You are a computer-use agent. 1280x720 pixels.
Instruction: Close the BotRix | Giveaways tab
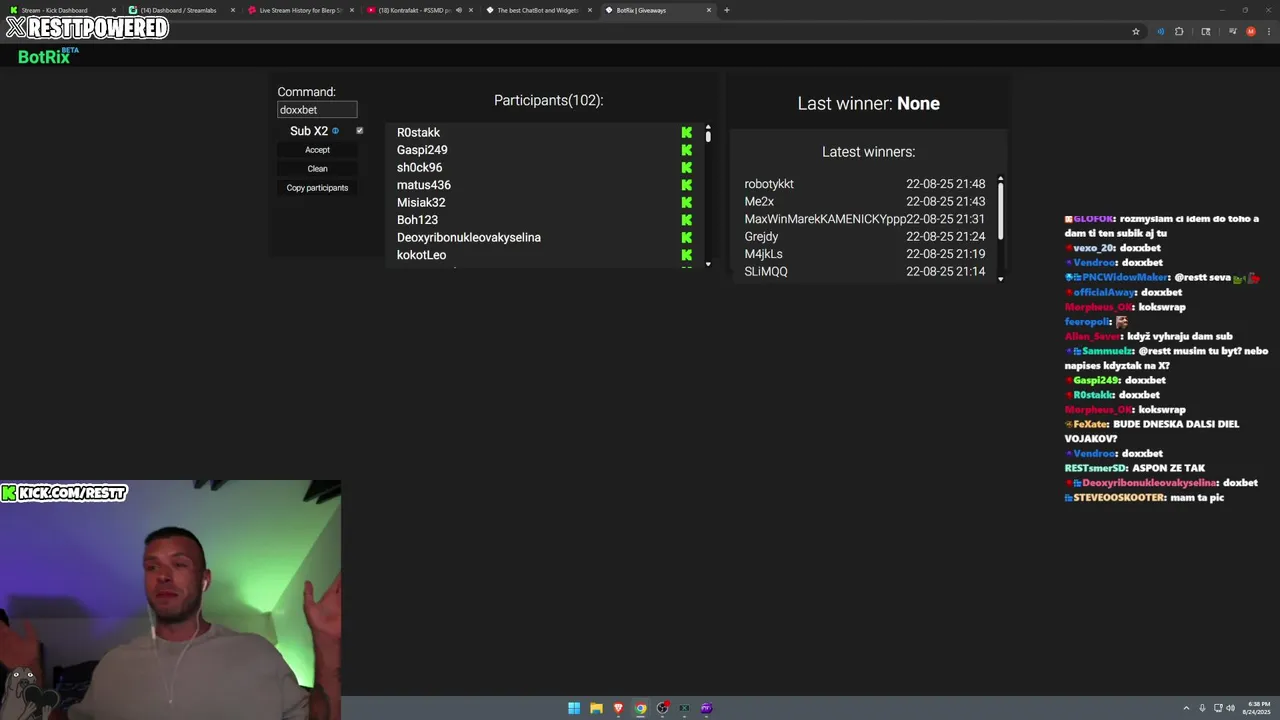[709, 10]
